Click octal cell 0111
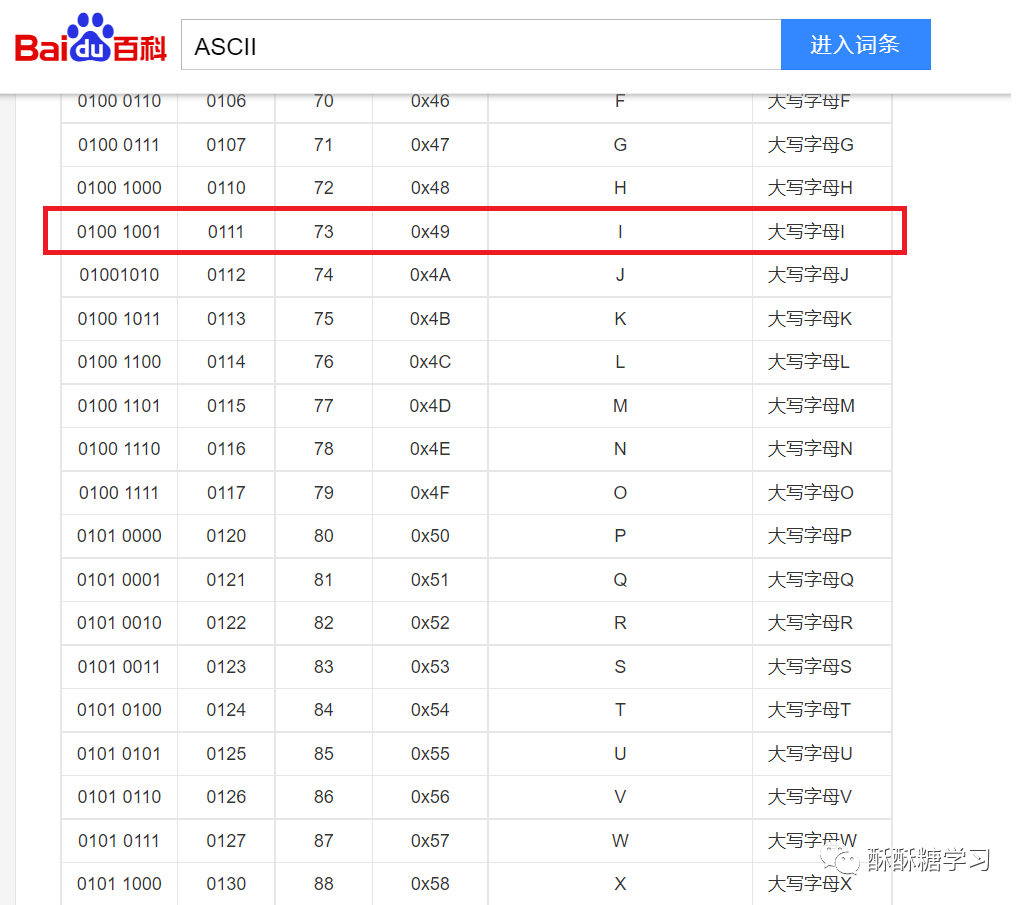The width and height of the screenshot is (1025, 905). point(226,231)
